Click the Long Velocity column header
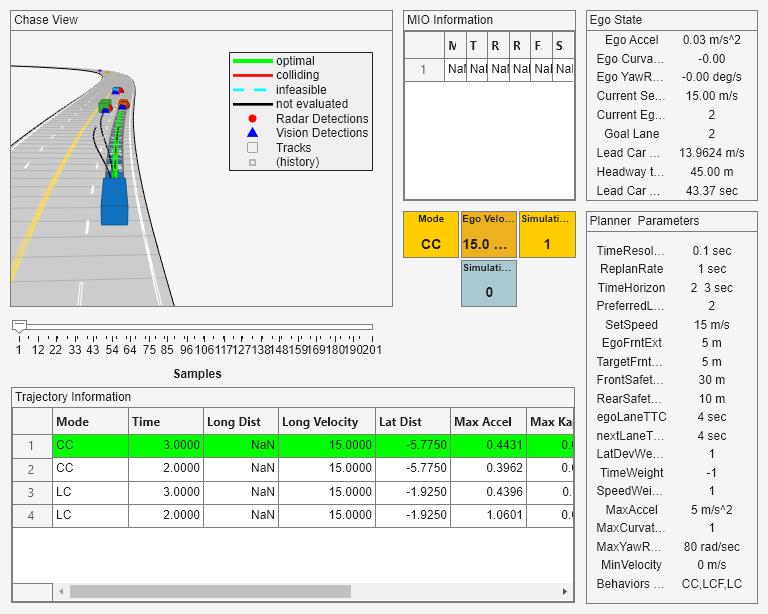This screenshot has width=768, height=614. click(327, 422)
